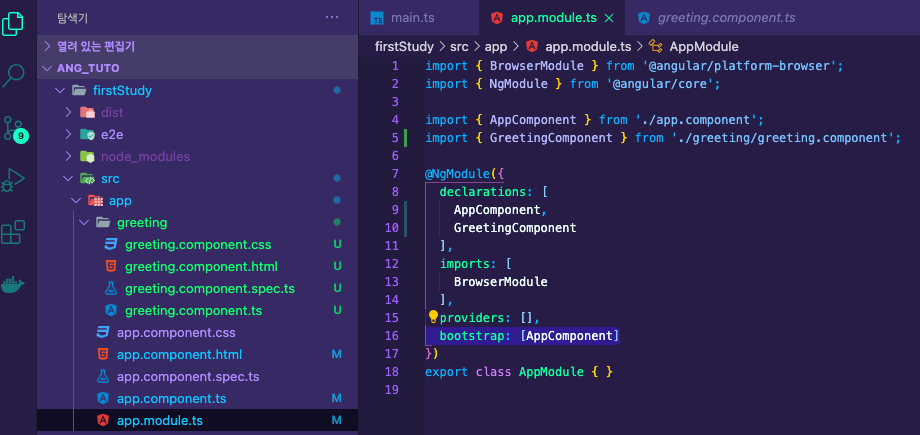The image size is (920, 435).
Task: Click CSS icon of app.component.css
Action: click(103, 333)
